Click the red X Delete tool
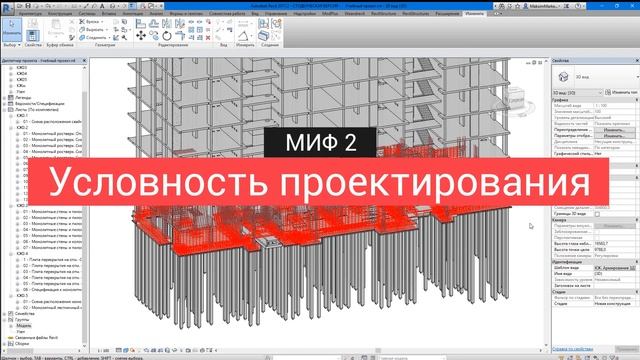Viewport: 640px width, 360px height. tap(208, 37)
